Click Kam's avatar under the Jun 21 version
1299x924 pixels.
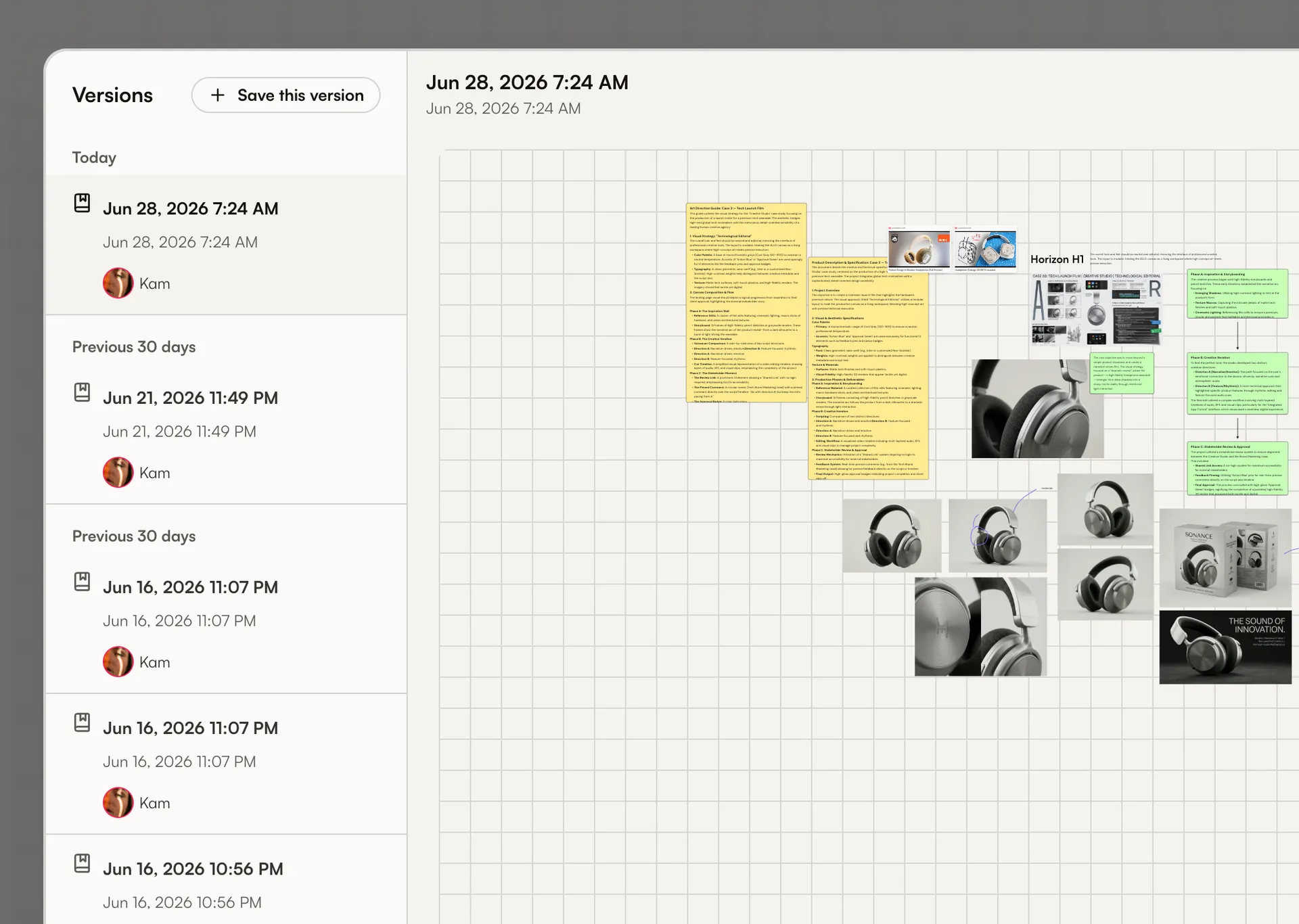tap(118, 473)
